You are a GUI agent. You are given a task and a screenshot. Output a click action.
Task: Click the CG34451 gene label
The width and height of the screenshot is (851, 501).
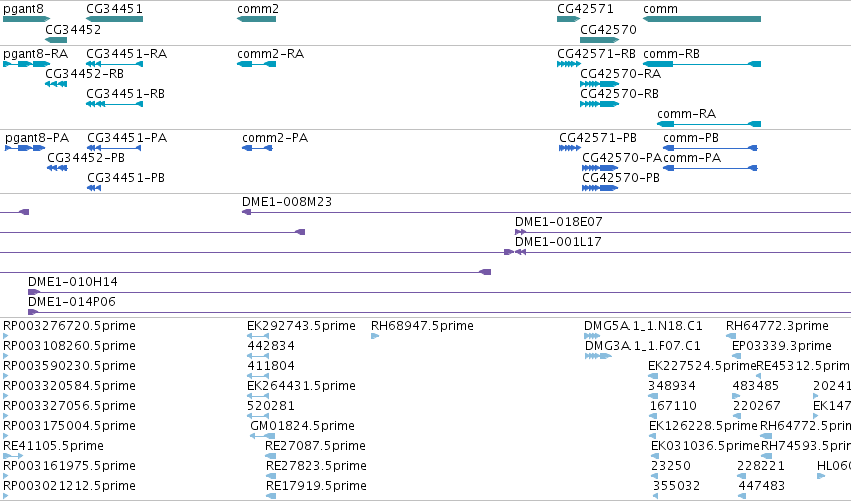click(x=114, y=9)
